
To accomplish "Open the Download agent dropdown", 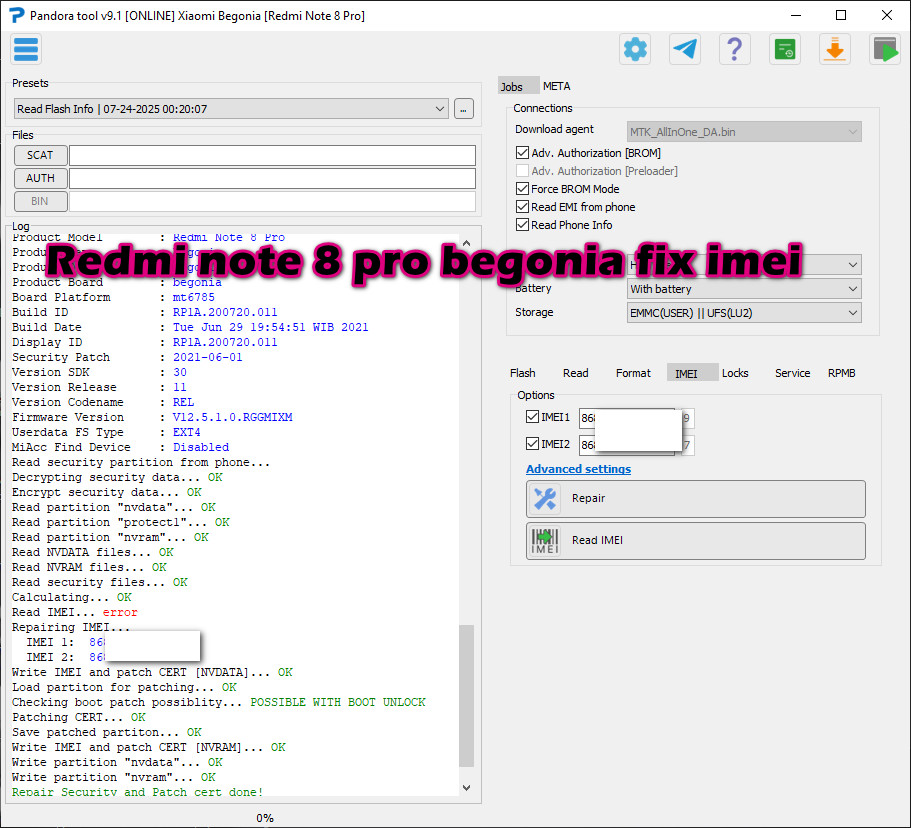I will click(744, 132).
